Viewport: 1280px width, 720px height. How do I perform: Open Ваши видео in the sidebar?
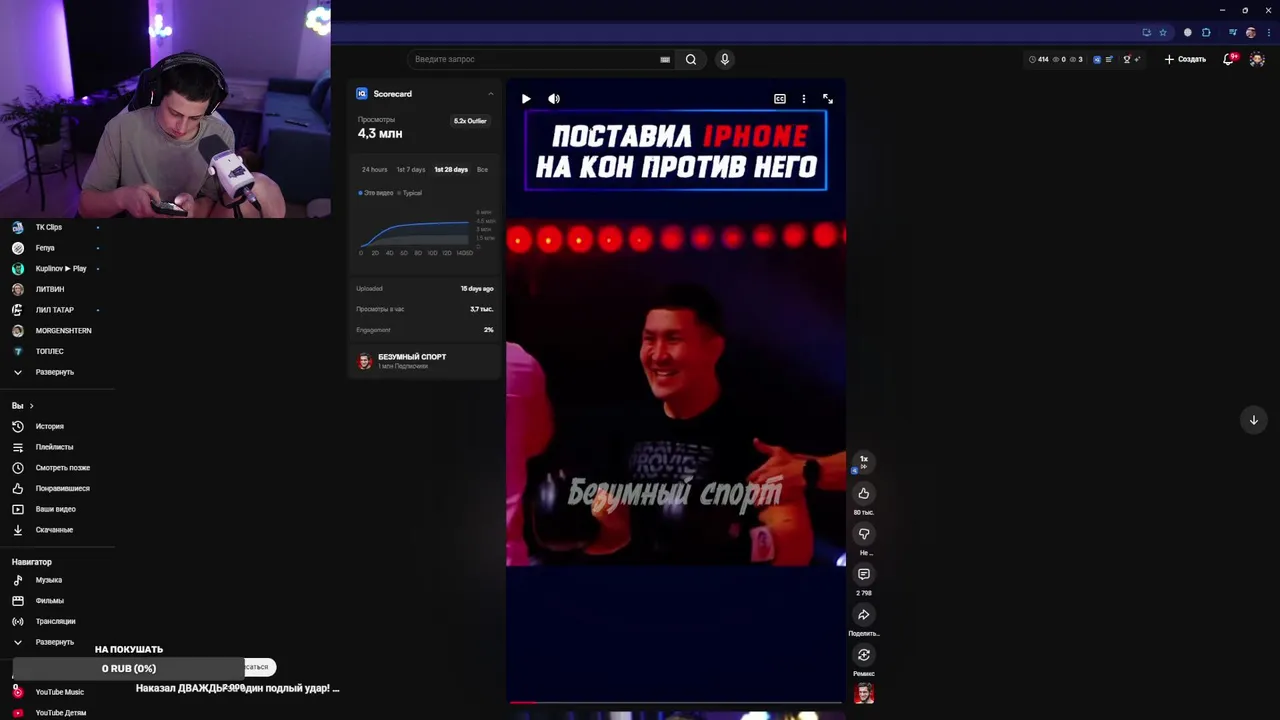pos(56,509)
